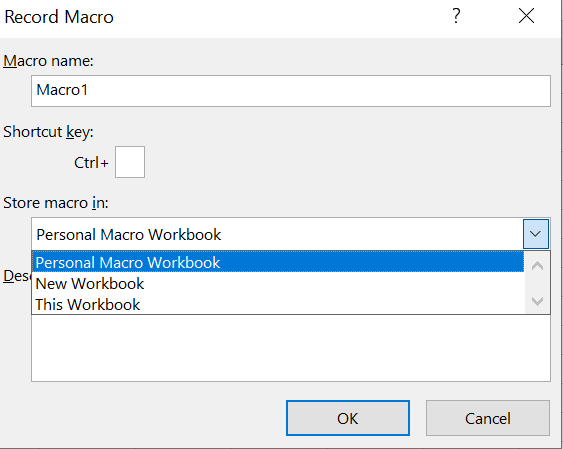Close the Record Macro dialog

[x=526, y=17]
